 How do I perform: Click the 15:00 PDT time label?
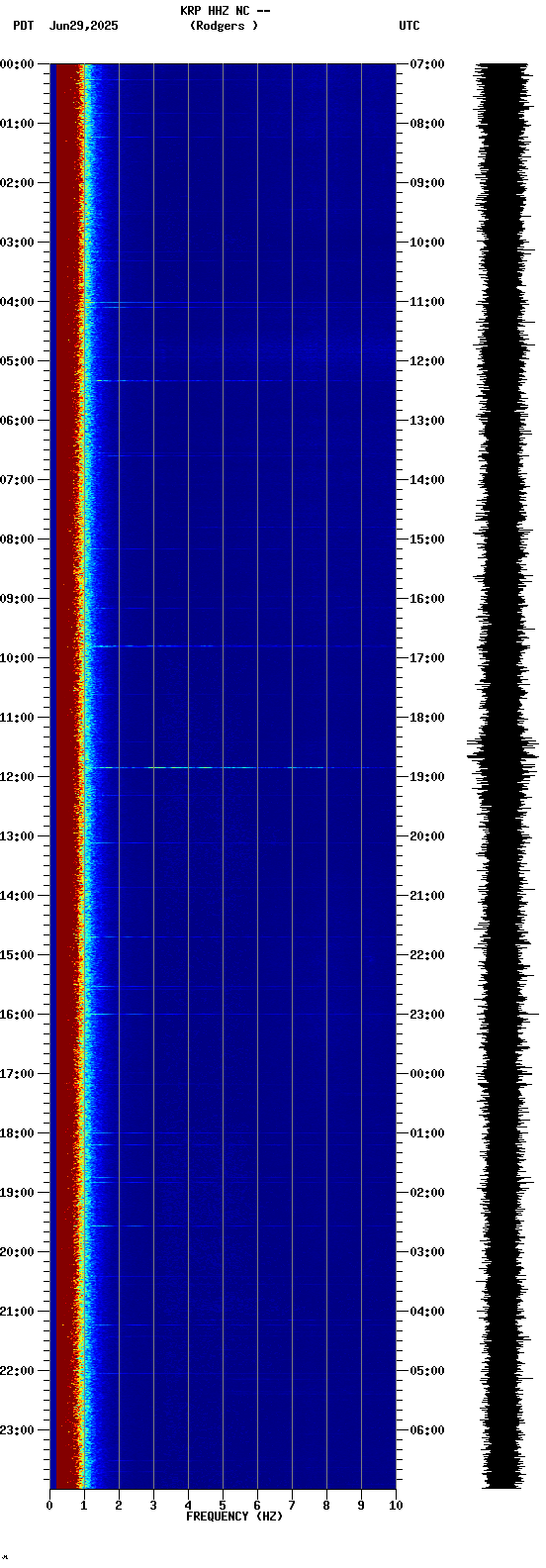[x=17, y=955]
